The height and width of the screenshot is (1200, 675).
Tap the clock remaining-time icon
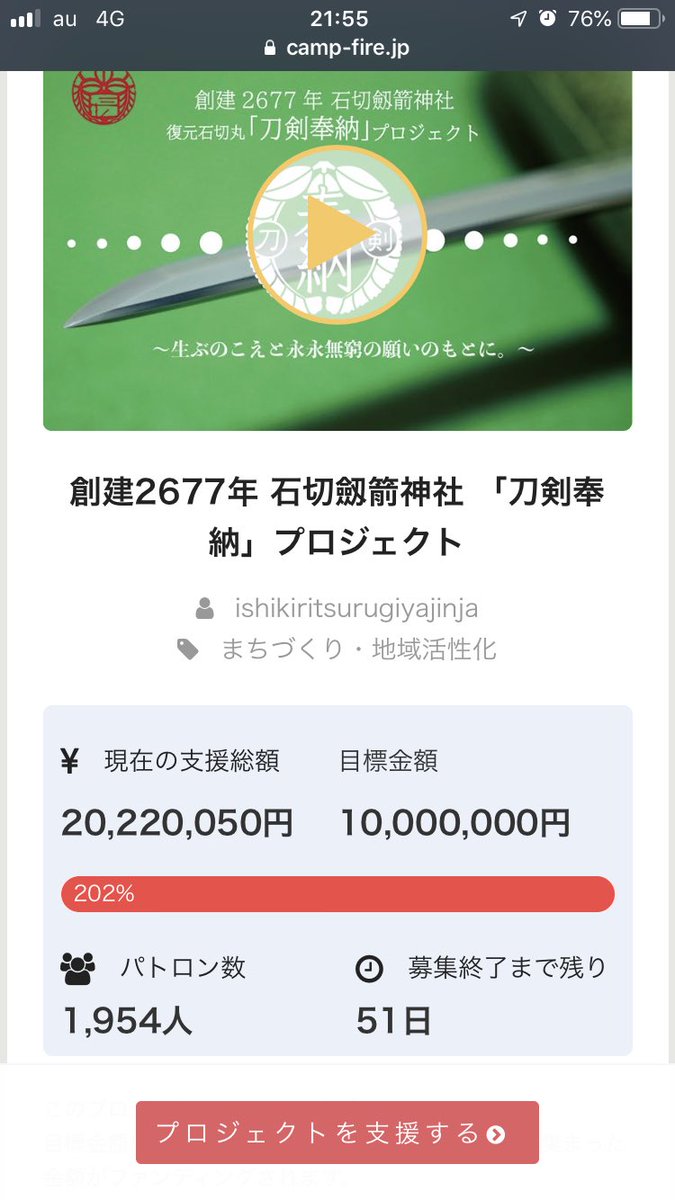pos(369,968)
